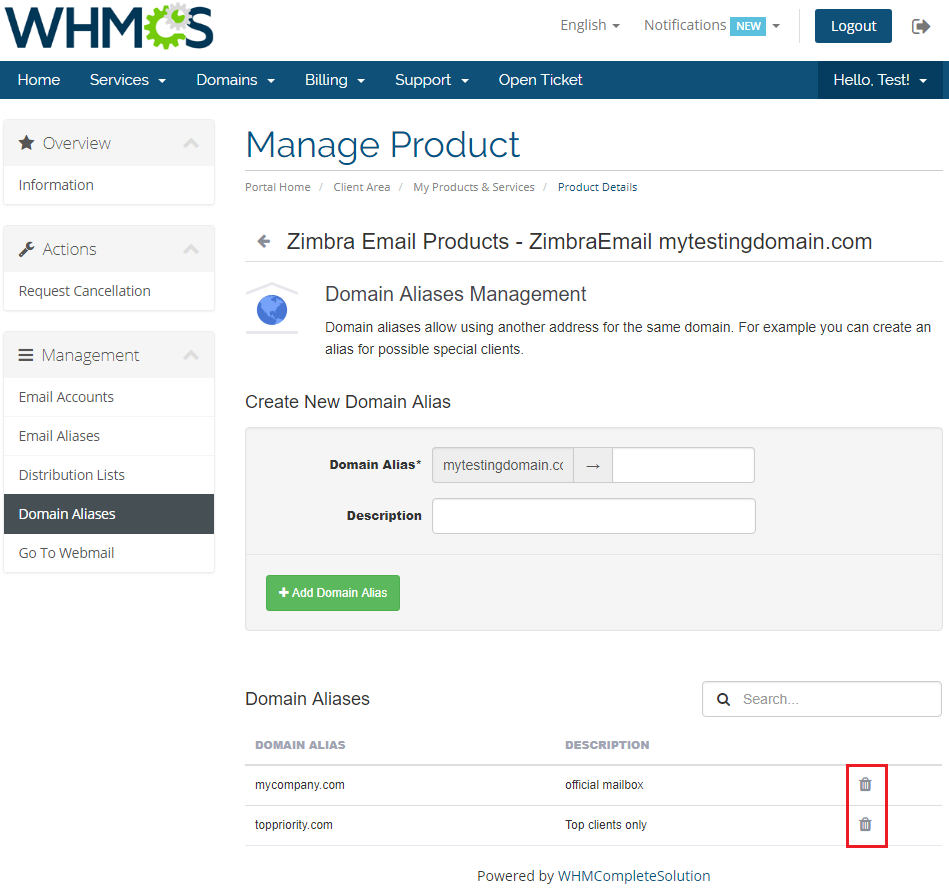This screenshot has width=949, height=893.
Task: Click the Search domain aliases field
Action: click(822, 699)
